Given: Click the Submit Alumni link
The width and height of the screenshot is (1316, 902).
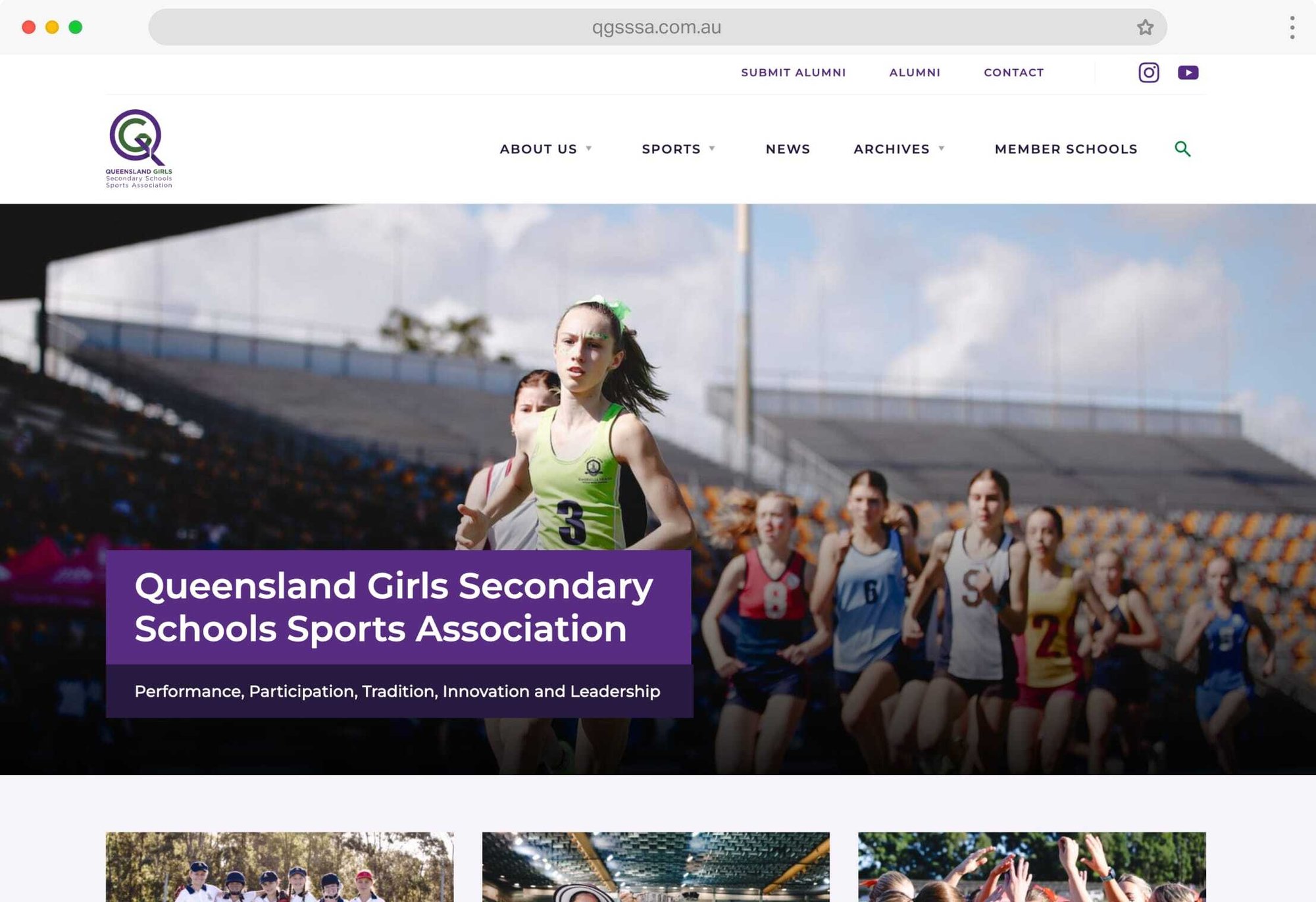Looking at the screenshot, I should (794, 72).
